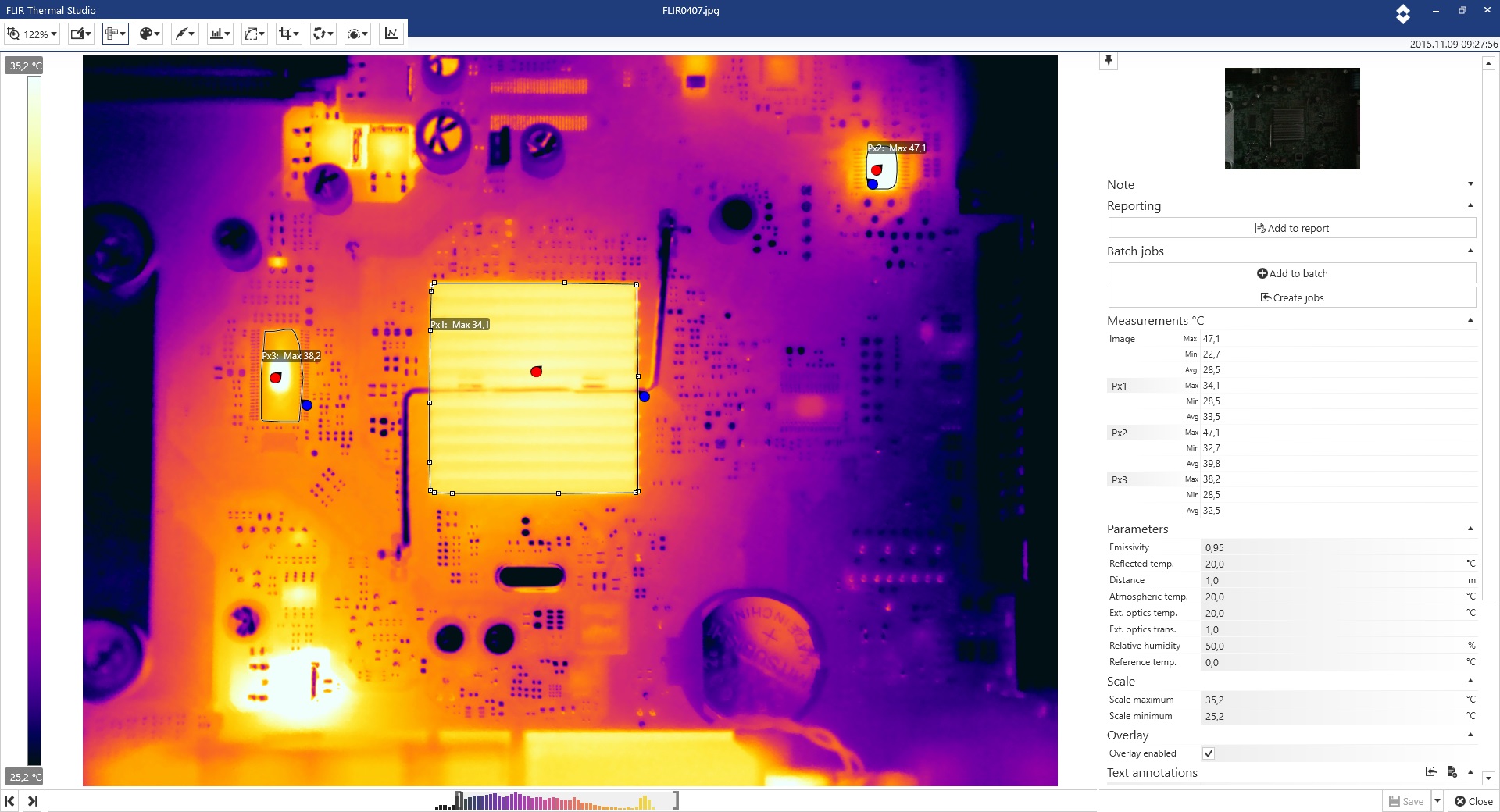Jump to the last image with navigation arrow
The image size is (1500, 812).
pyautogui.click(x=33, y=800)
